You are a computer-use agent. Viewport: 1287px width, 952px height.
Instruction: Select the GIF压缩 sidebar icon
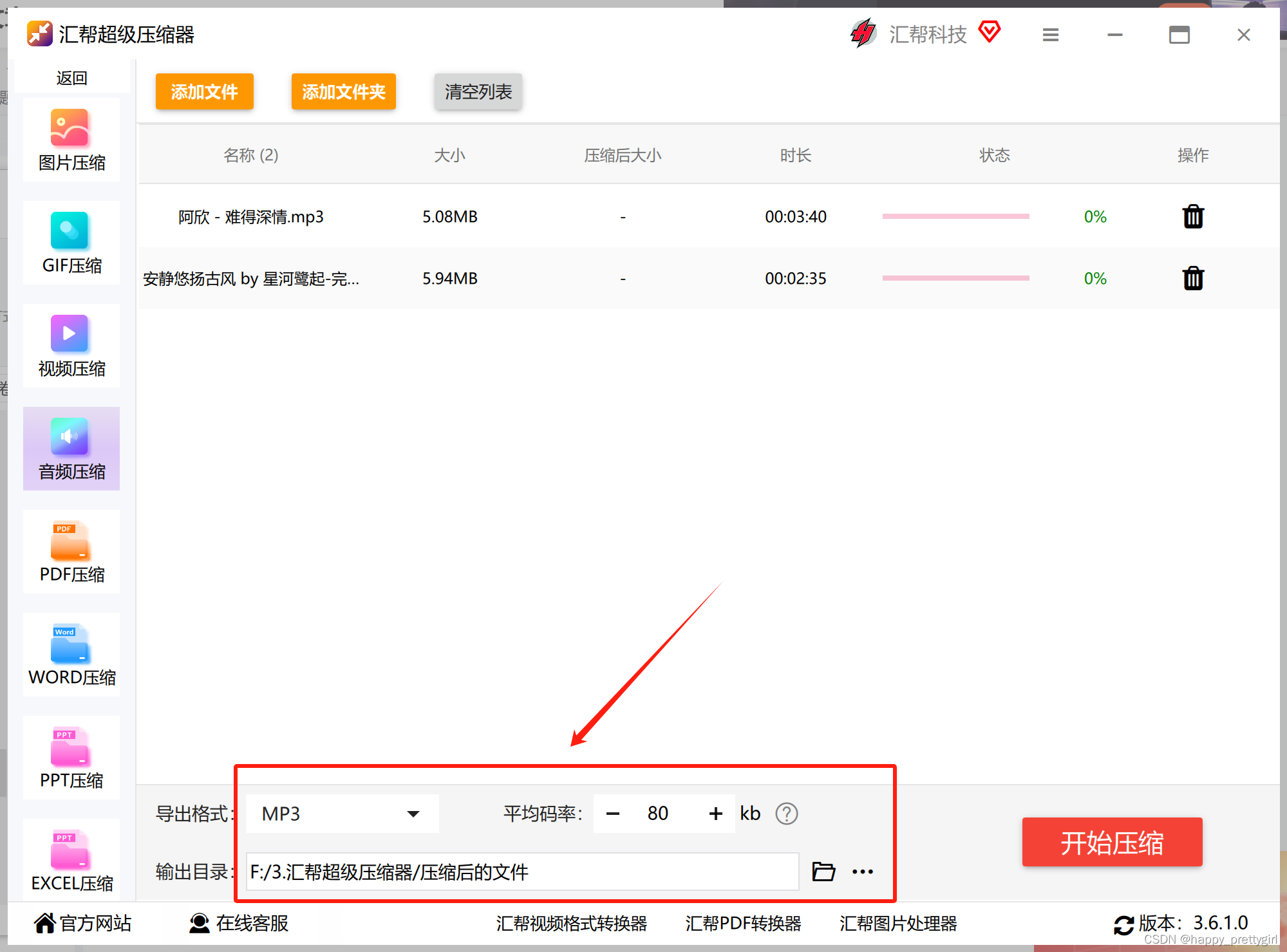[71, 243]
